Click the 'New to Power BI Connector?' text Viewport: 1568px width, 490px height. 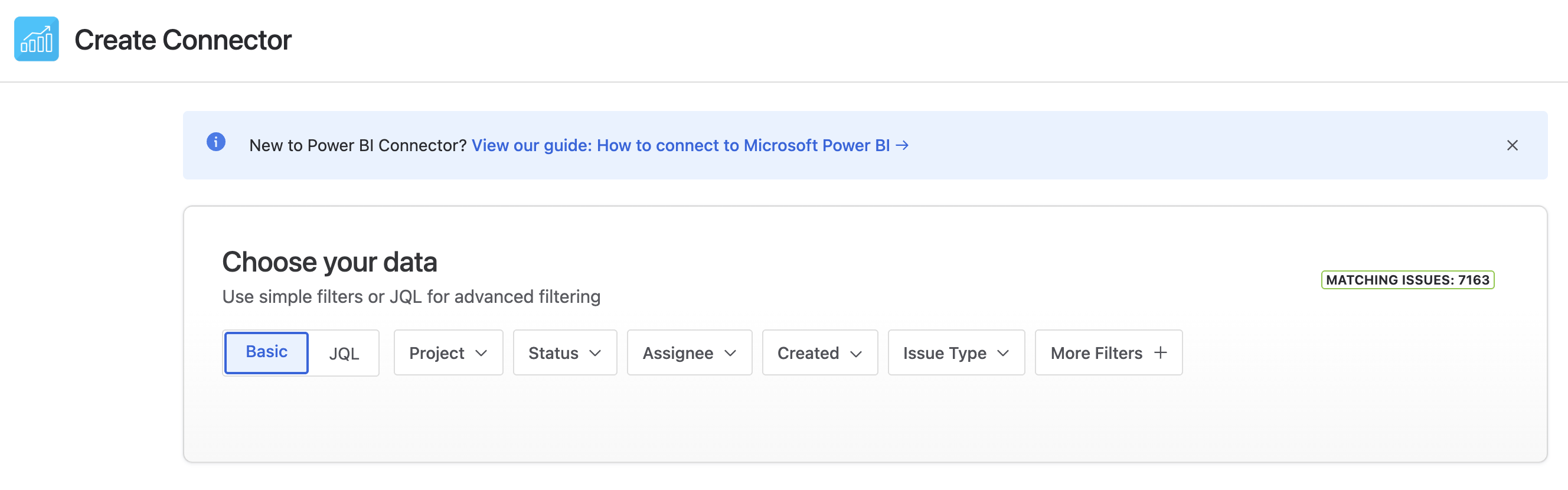[x=358, y=145]
